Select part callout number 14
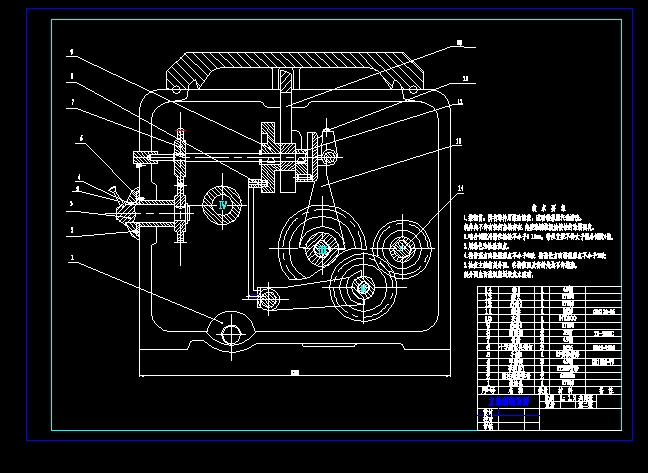The image size is (648, 473). click(460, 188)
